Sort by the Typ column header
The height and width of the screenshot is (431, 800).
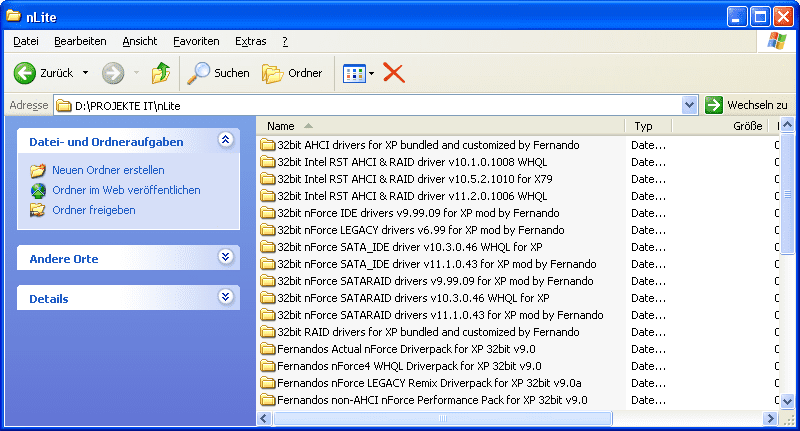click(x=648, y=126)
